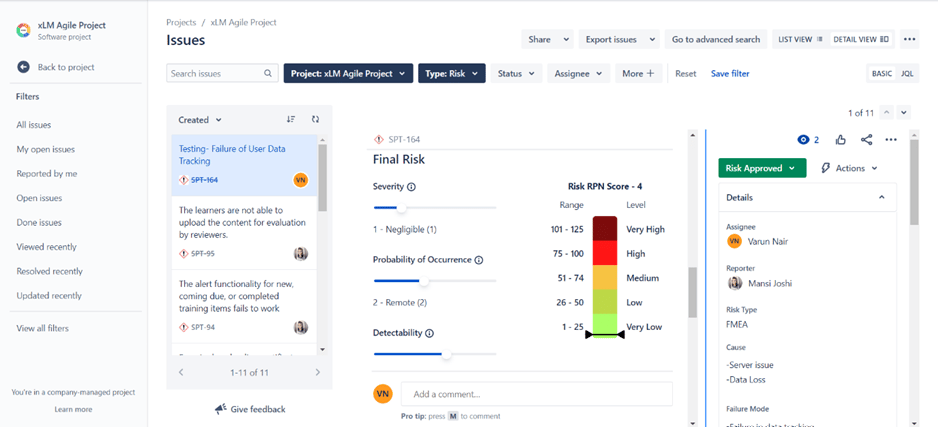Open the Risk Approved status dropdown
The width and height of the screenshot is (938, 427).
click(x=762, y=168)
